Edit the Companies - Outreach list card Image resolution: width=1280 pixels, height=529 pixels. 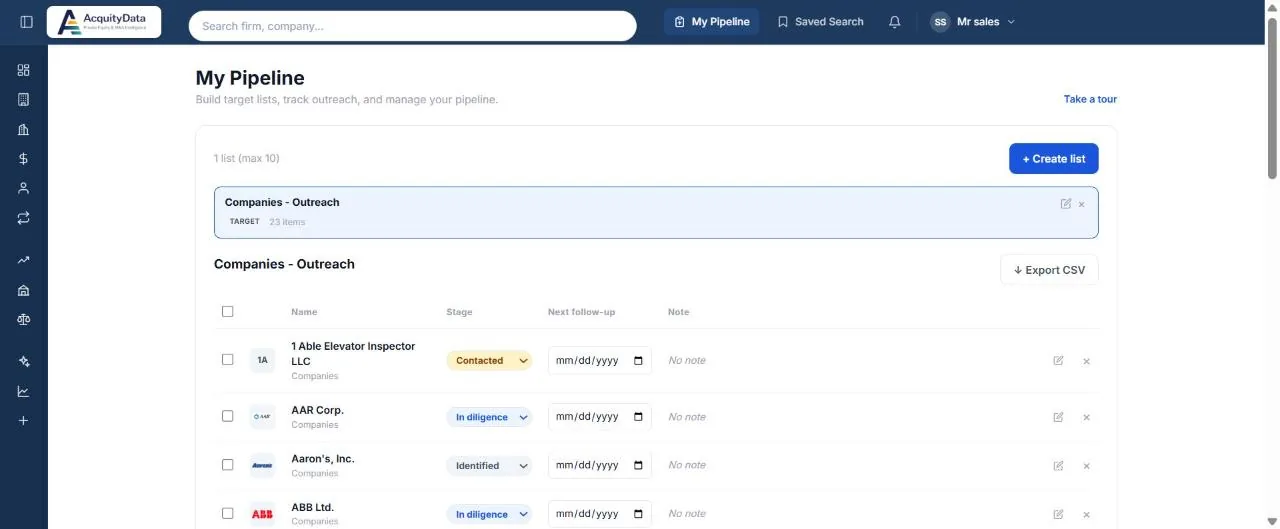pyautogui.click(x=1066, y=203)
